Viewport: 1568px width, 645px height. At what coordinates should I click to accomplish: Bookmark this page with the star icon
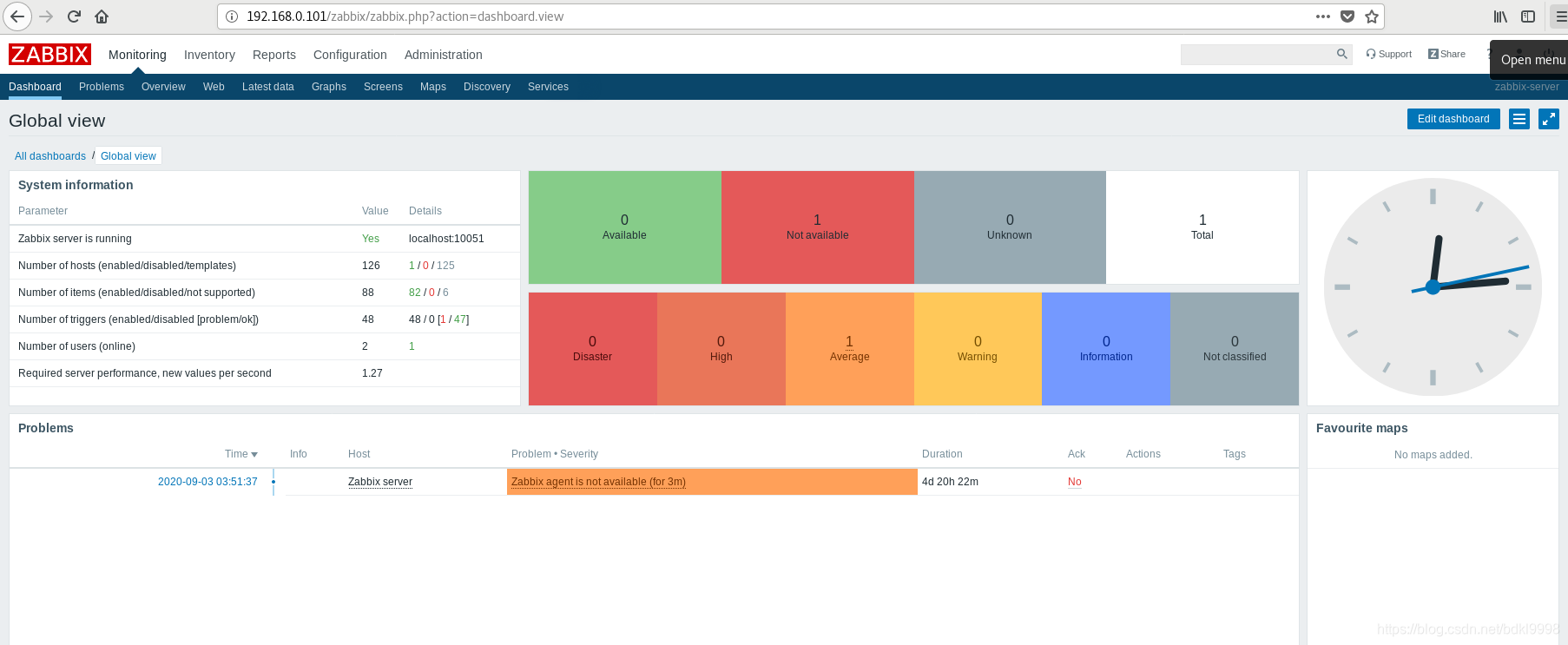[1372, 16]
